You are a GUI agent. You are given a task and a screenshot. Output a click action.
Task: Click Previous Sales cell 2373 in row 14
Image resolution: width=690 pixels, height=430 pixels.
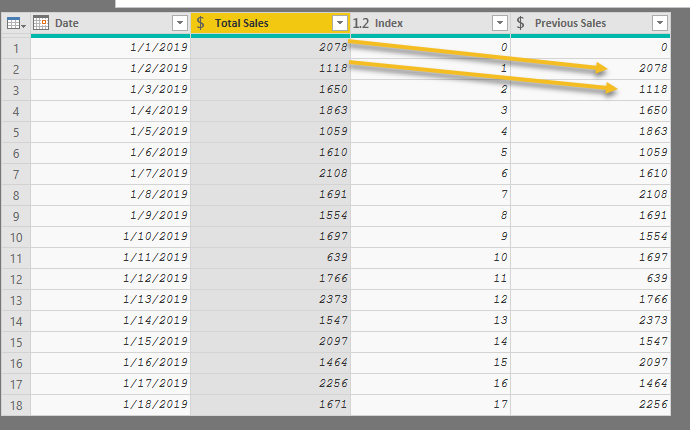tap(591, 321)
